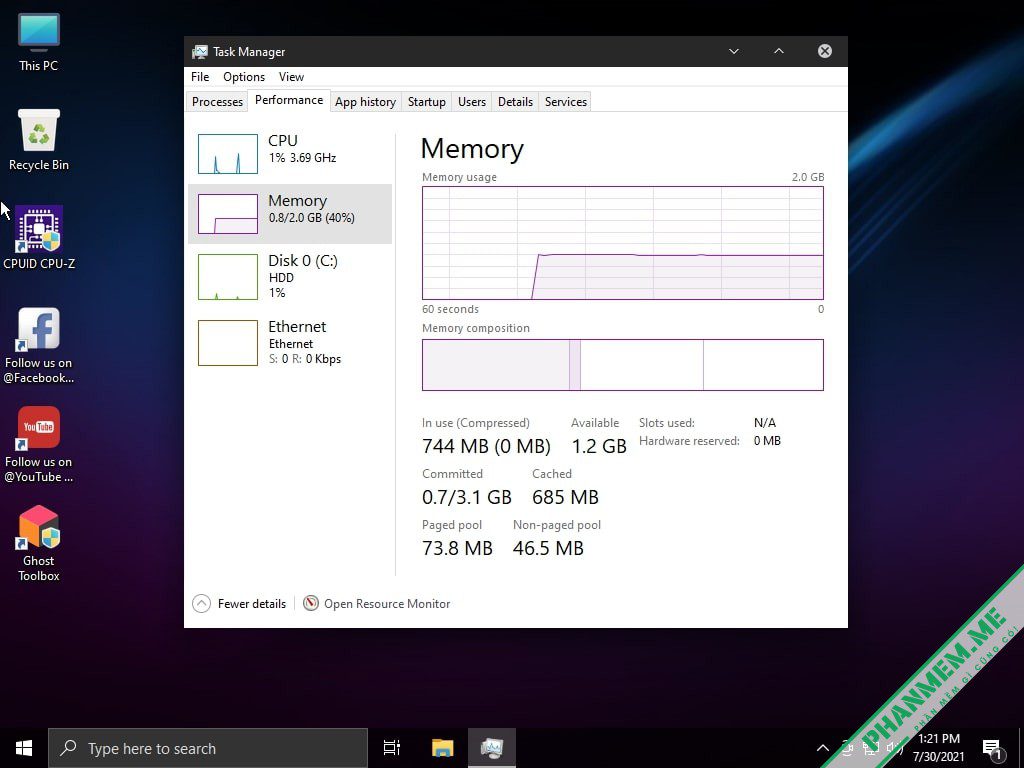Image resolution: width=1024 pixels, height=768 pixels.
Task: Launch Ghost Toolbox shortcut
Action: 39,543
